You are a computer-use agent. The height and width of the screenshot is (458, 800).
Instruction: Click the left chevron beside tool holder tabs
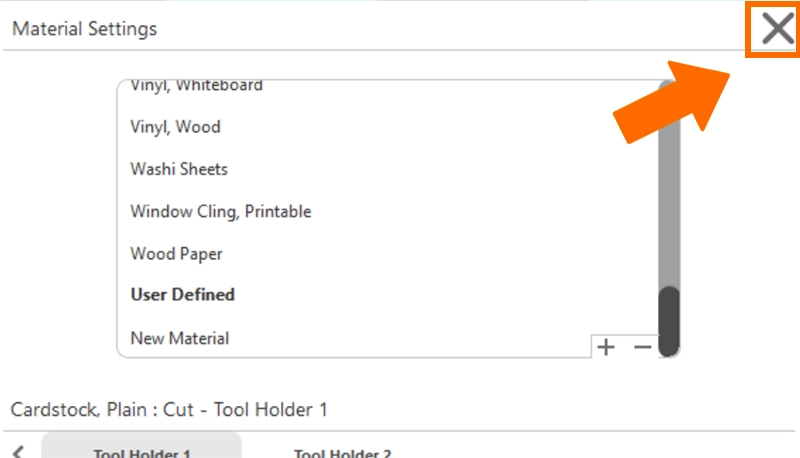coord(18,452)
